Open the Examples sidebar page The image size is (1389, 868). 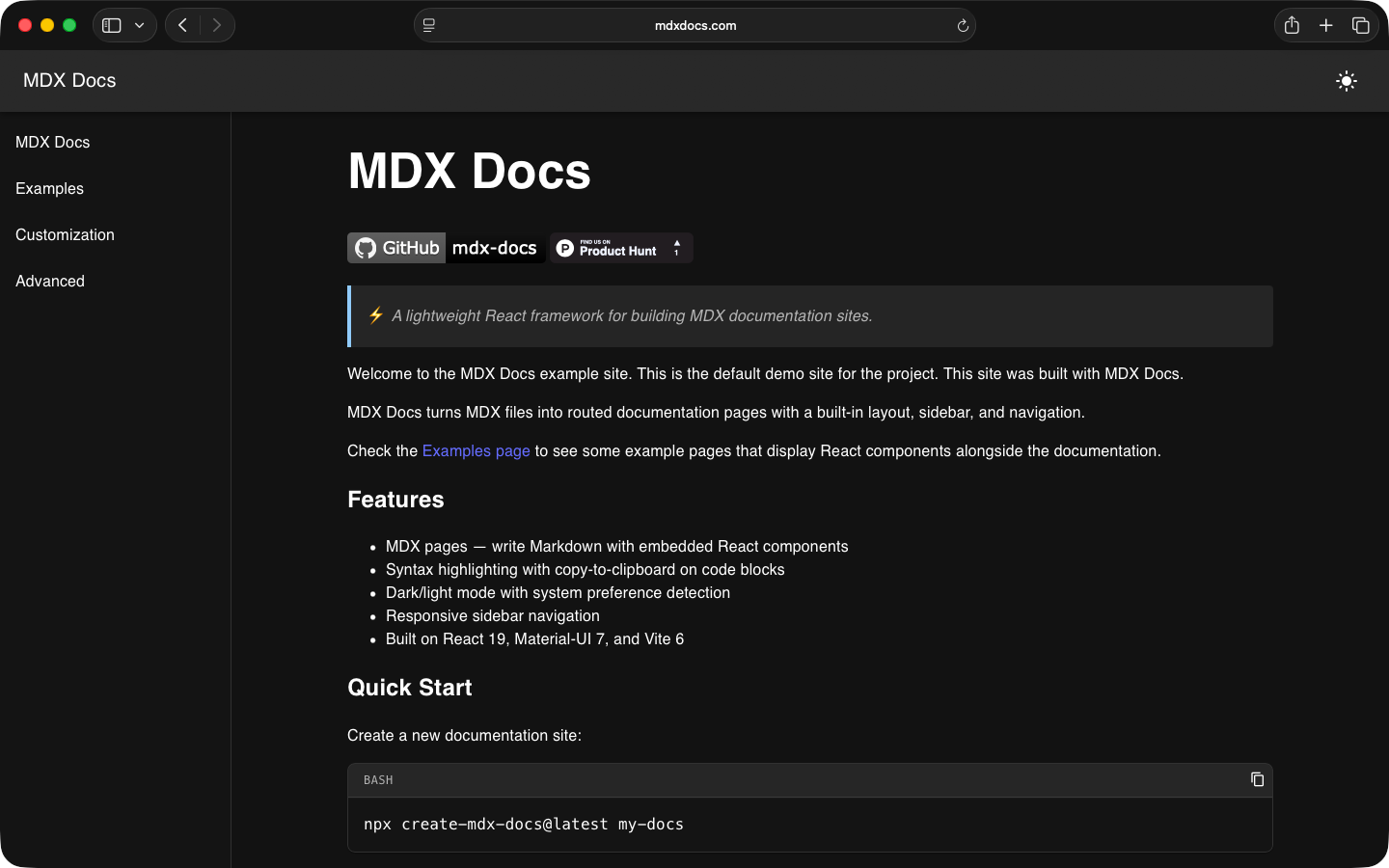(49, 189)
